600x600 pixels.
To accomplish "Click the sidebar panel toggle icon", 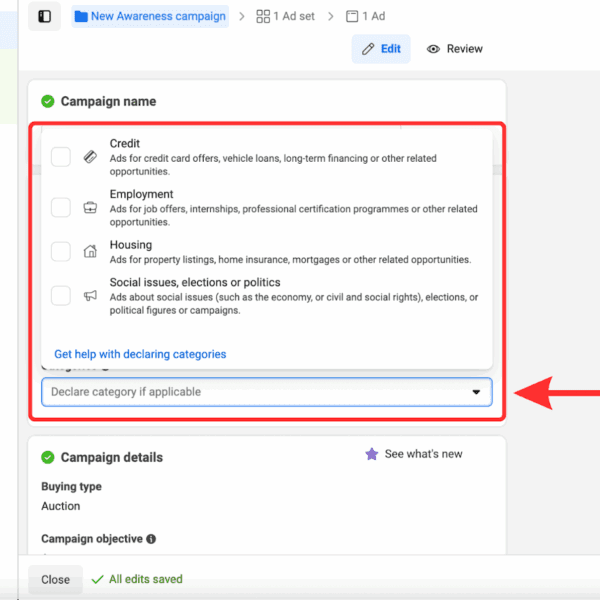I will [x=44, y=17].
